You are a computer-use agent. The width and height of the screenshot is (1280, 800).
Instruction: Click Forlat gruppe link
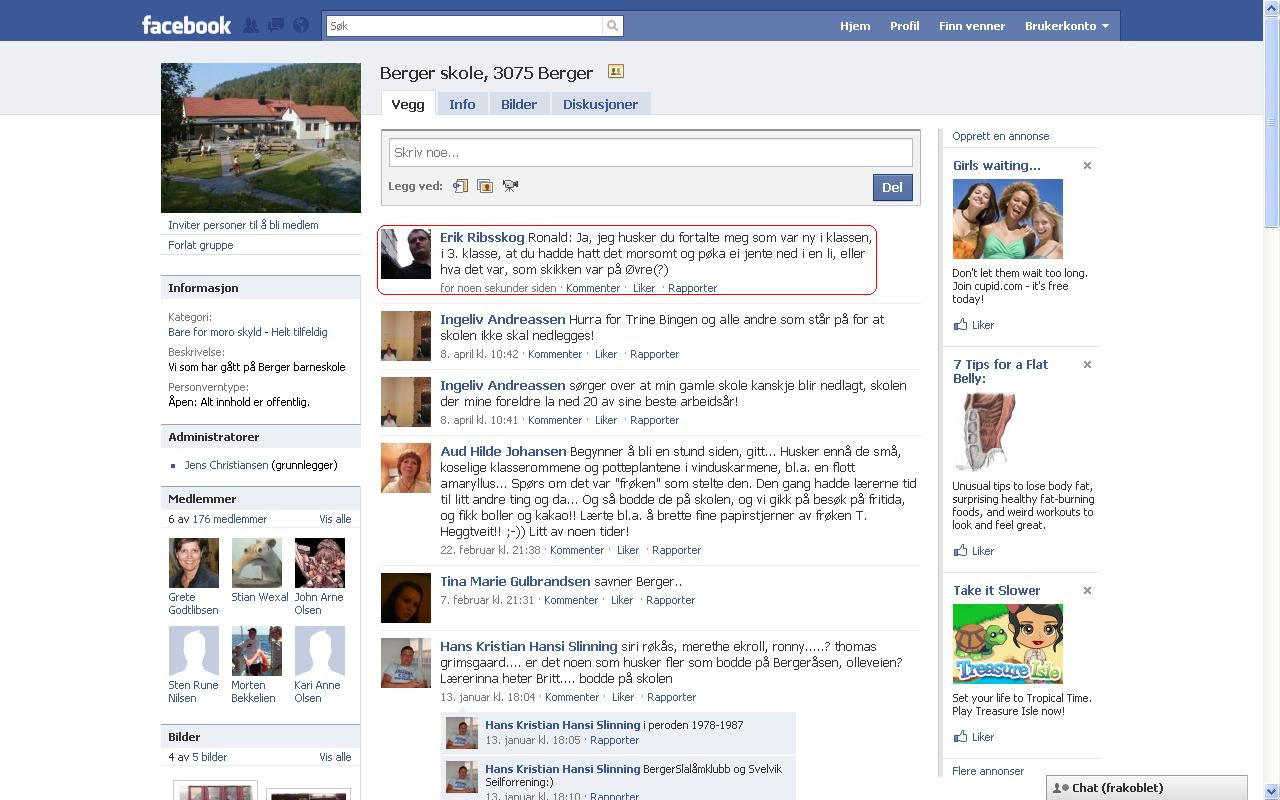pyautogui.click(x=200, y=245)
